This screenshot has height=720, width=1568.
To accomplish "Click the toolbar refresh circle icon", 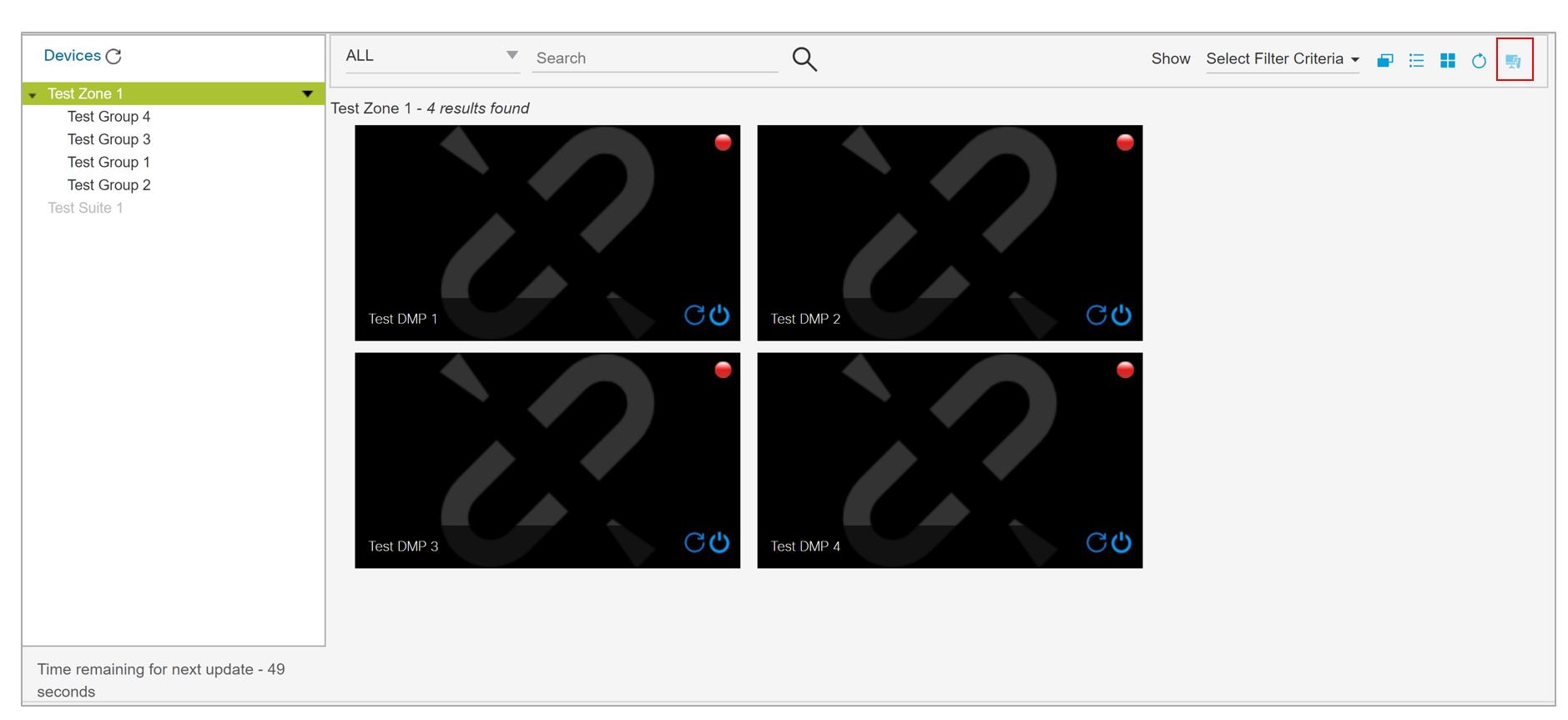I will point(1479,60).
